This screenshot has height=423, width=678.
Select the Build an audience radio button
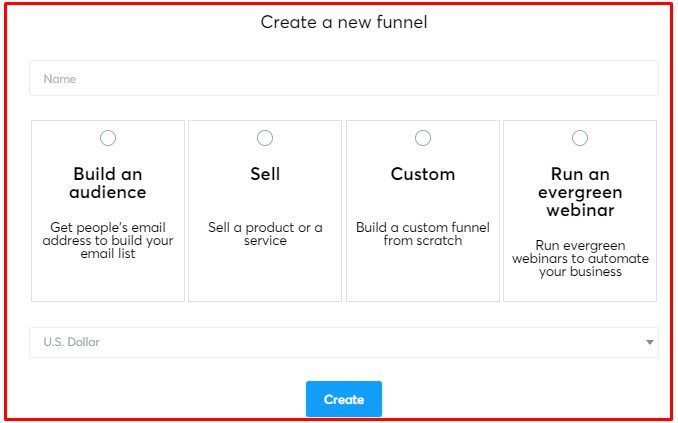(108, 138)
